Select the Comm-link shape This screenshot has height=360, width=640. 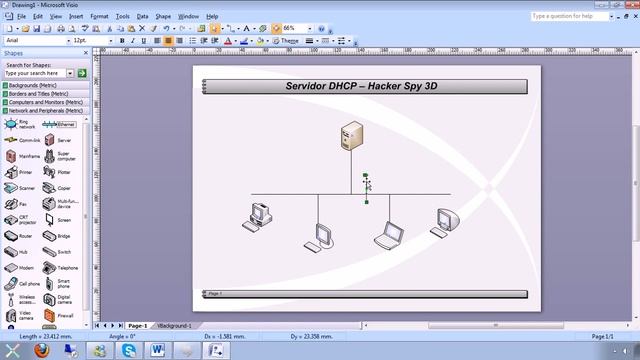(22, 140)
